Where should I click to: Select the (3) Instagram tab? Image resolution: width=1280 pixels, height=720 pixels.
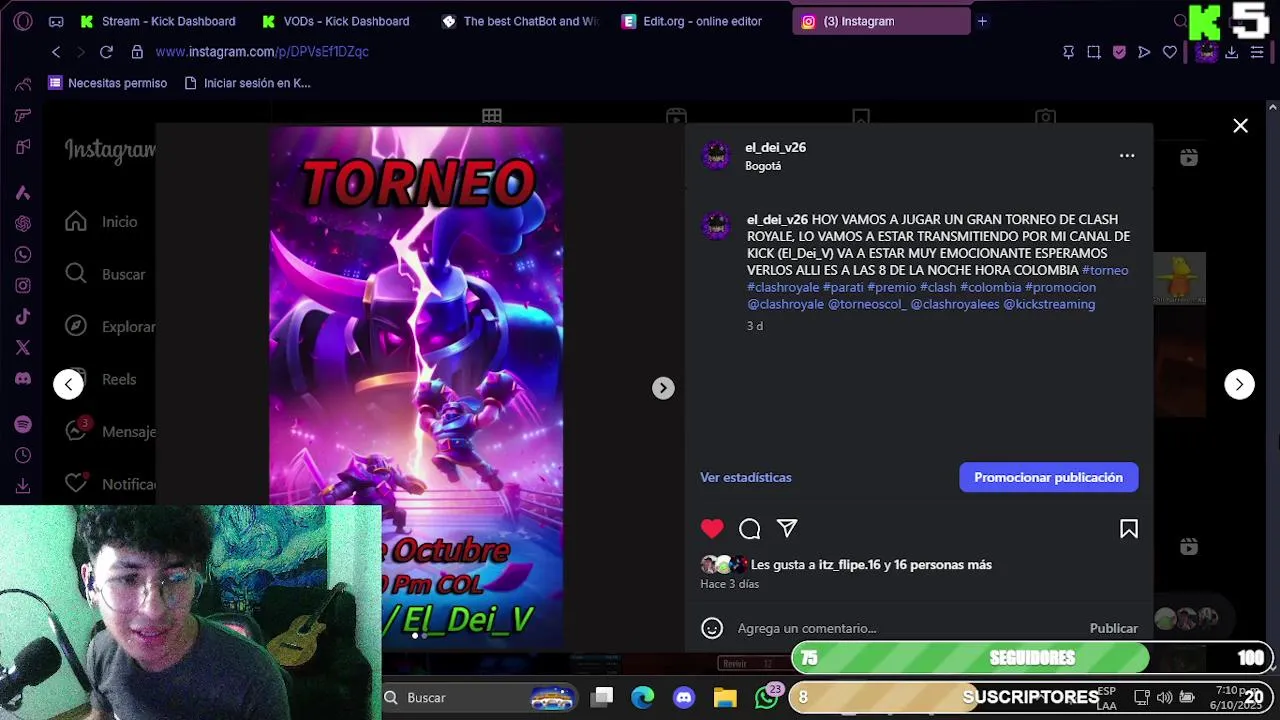point(880,21)
